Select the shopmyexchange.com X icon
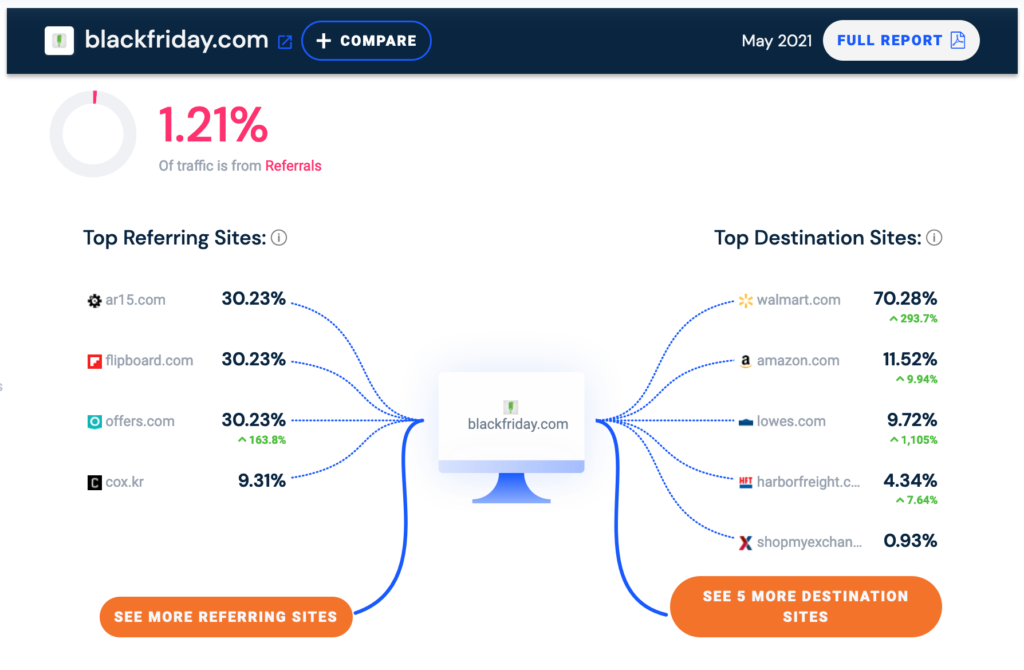The height and width of the screenshot is (670, 1024). 745,541
